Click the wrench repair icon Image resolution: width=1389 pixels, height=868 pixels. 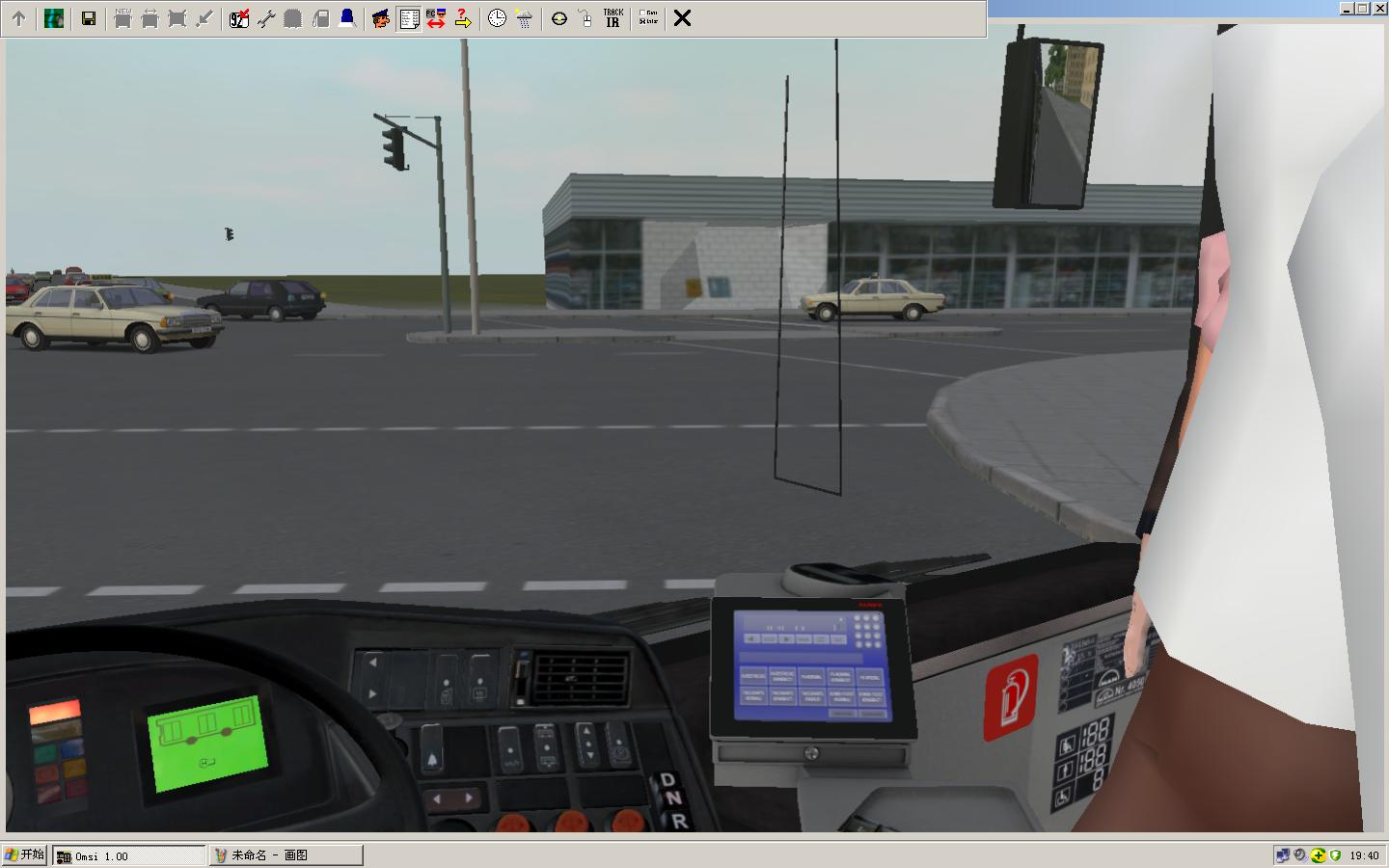(x=266, y=18)
